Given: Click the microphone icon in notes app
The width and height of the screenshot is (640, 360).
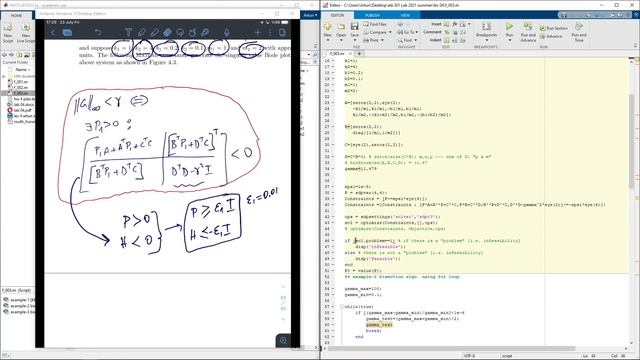Looking at the screenshot, I should [x=227, y=32].
